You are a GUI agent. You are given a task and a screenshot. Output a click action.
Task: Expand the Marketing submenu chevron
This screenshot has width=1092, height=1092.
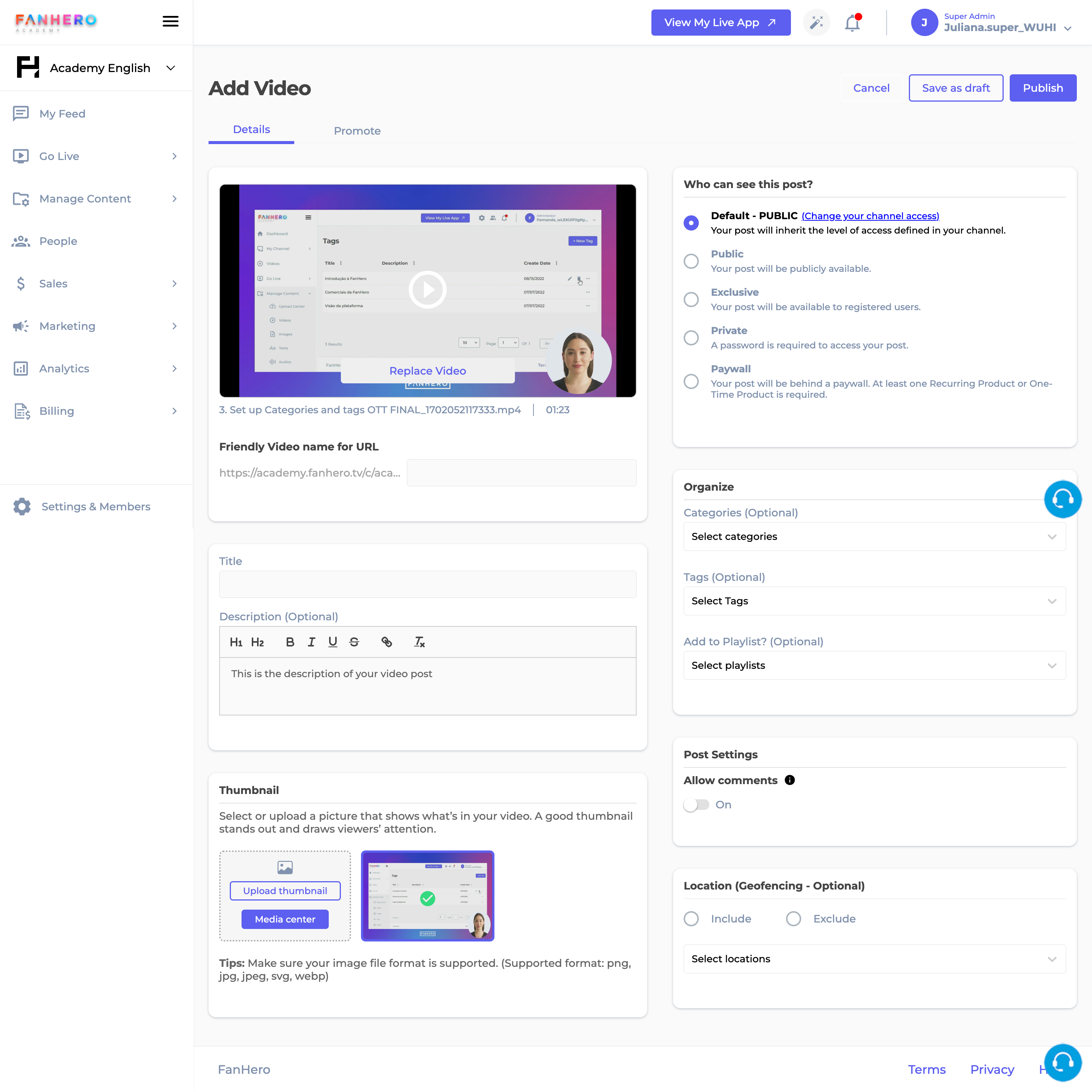(174, 326)
